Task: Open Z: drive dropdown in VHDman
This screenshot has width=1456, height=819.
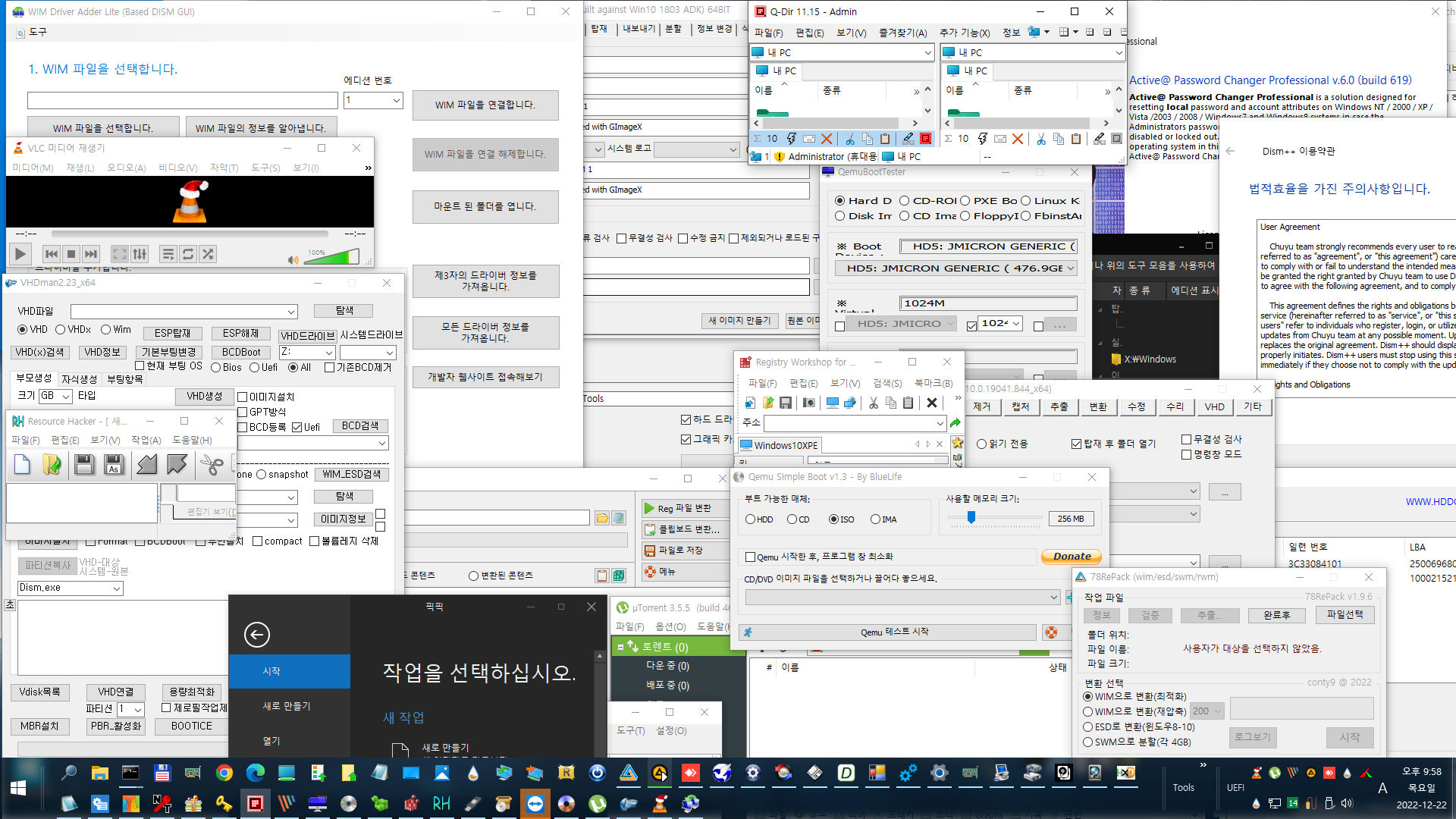Action: pos(329,353)
